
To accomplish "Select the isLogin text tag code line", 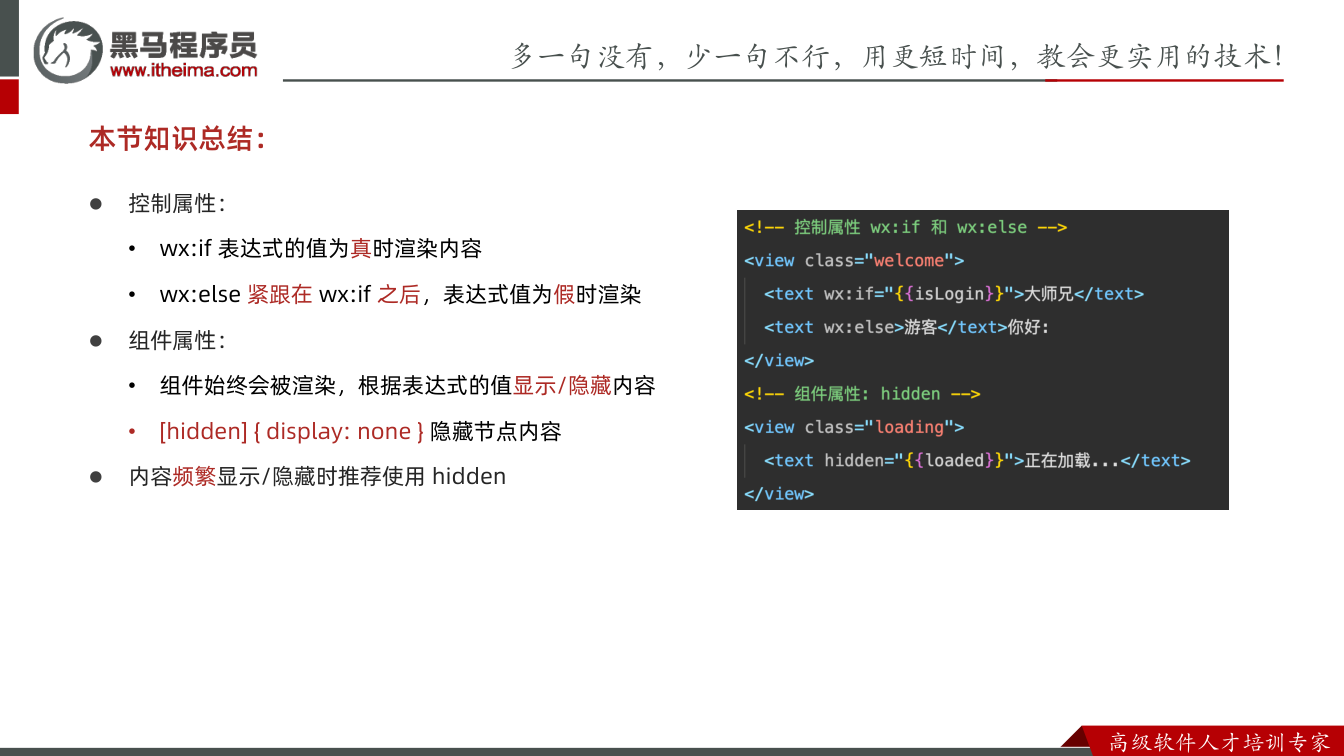I will coord(954,294).
